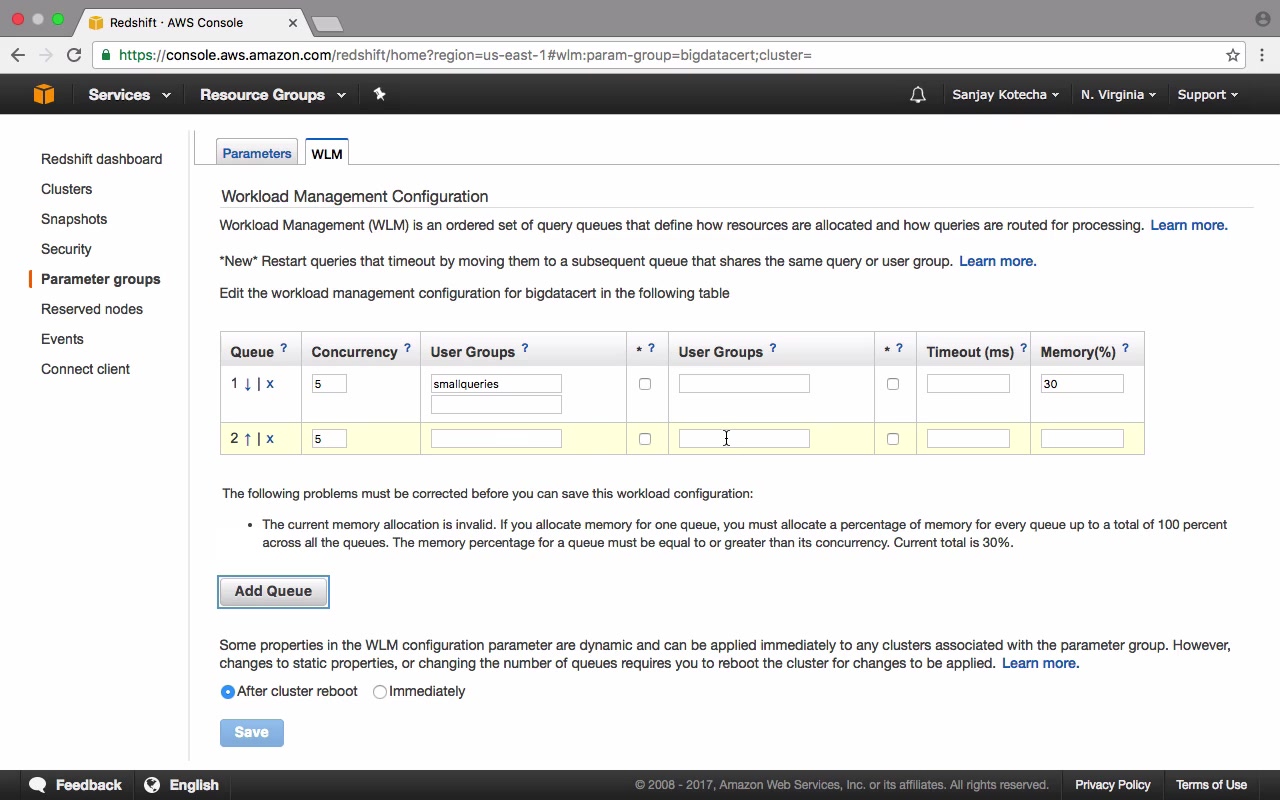Image resolution: width=1280 pixels, height=800 pixels.
Task: Open Events in the sidebar
Action: 62,339
